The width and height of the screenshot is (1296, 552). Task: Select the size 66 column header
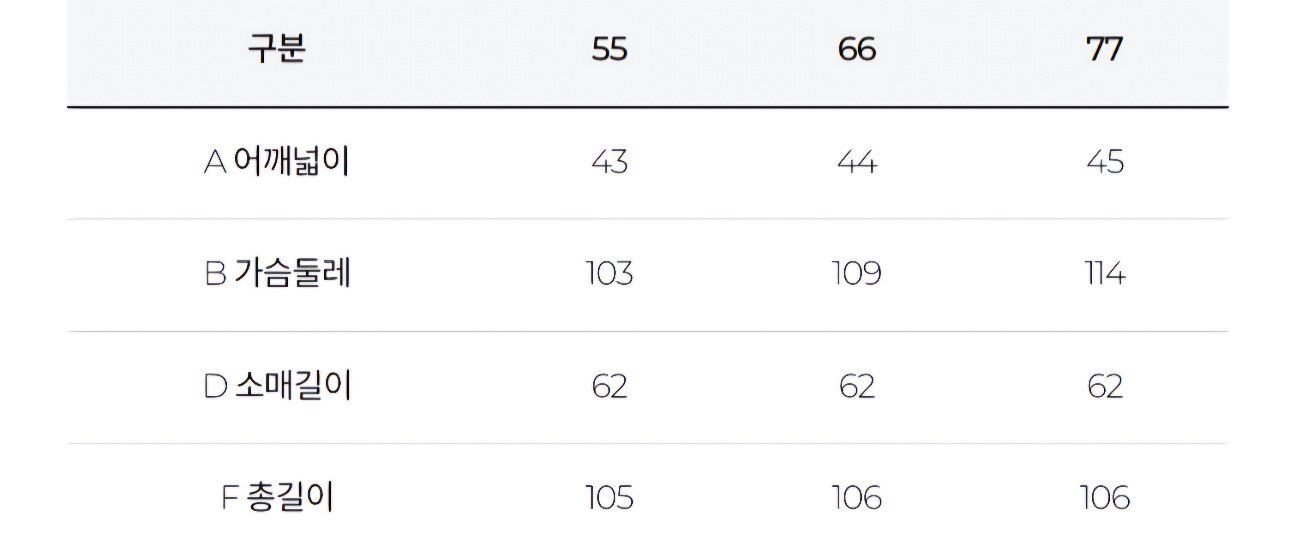click(857, 50)
